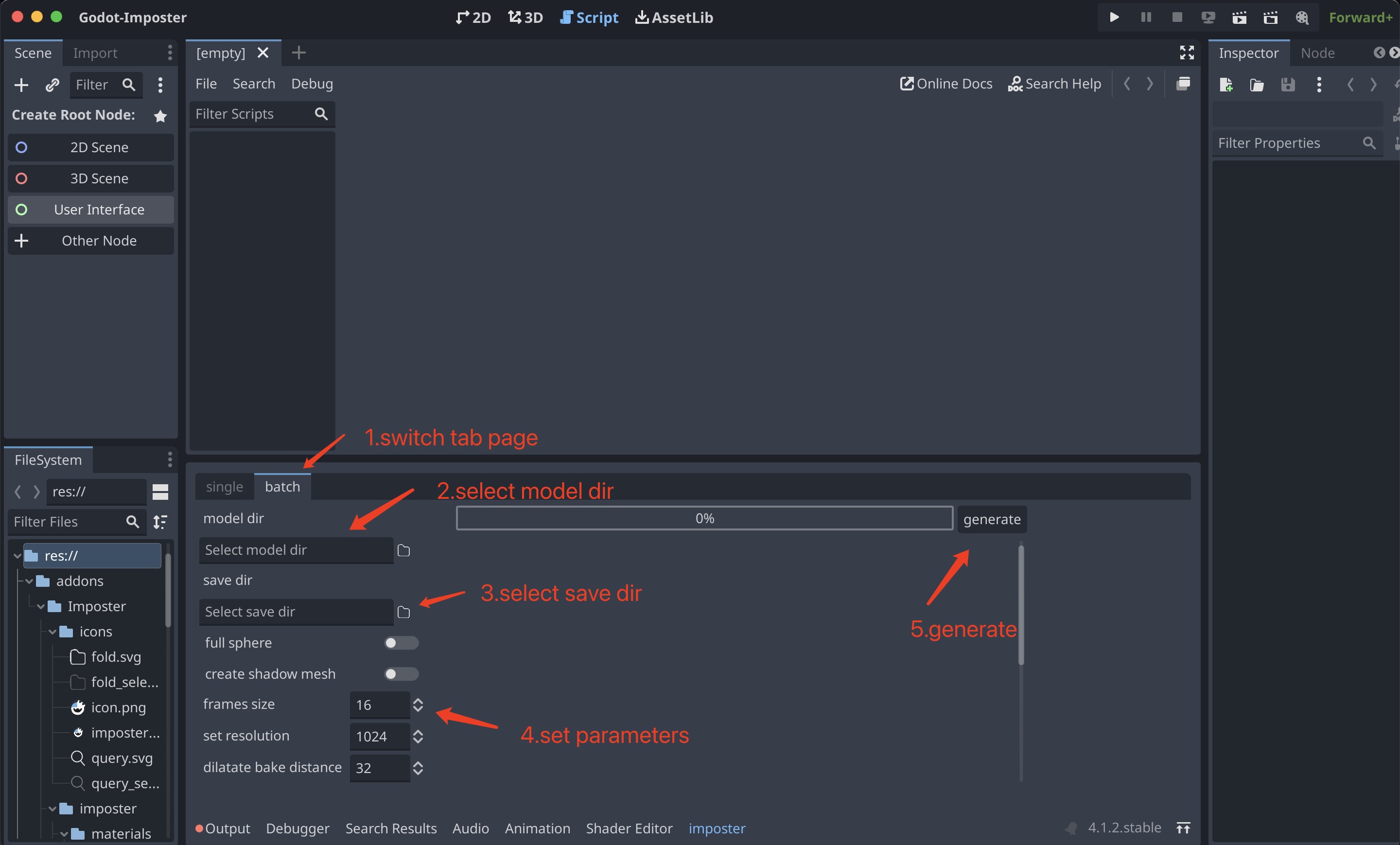
Task: Click the folder icon beside Select model dir
Action: pyautogui.click(x=403, y=550)
